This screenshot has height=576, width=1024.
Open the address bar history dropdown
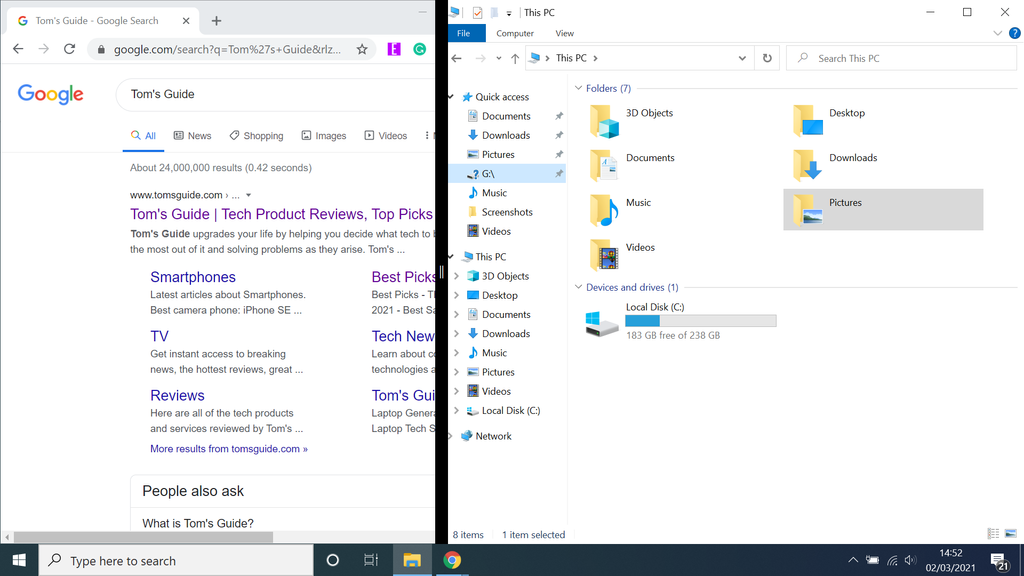coord(742,57)
